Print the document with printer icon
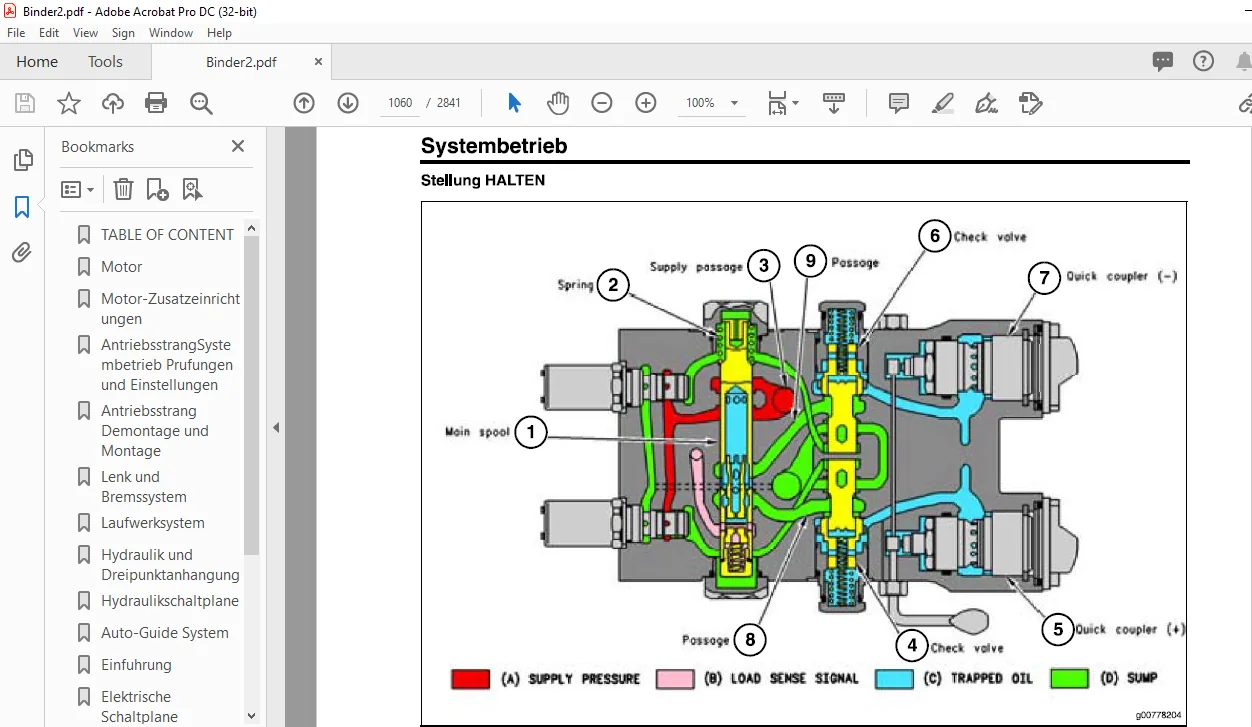This screenshot has height=727, width=1252. tap(156, 103)
